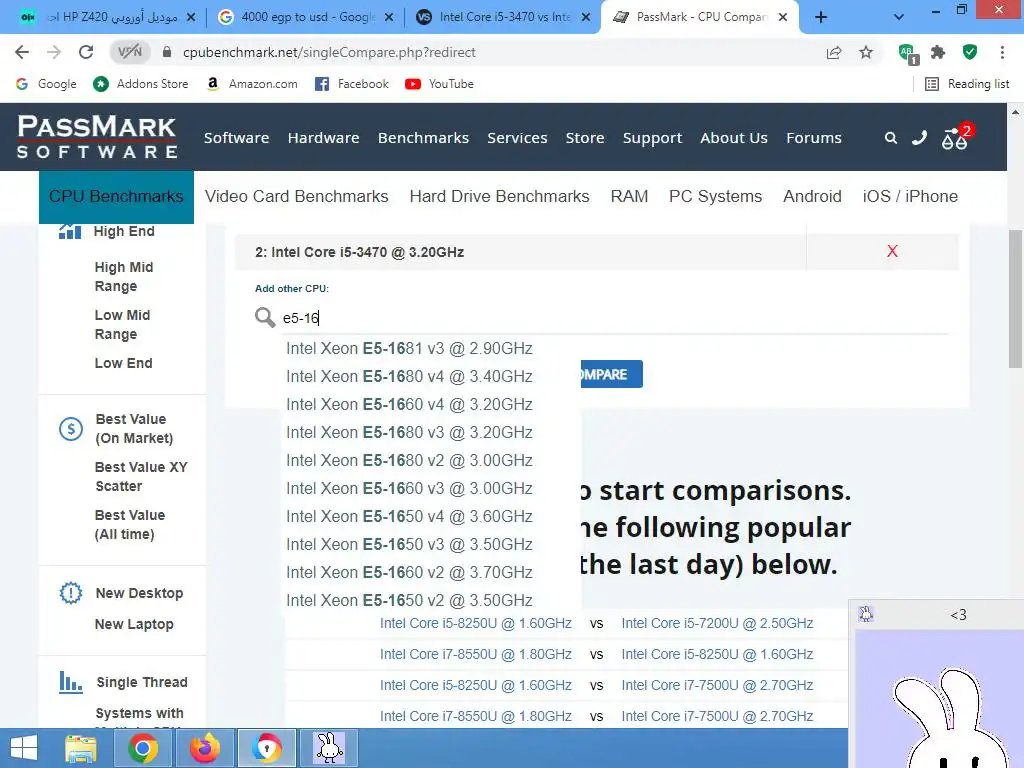The image size is (1024, 768).
Task: Close the PassMark CPU Compare tab
Action: (783, 17)
